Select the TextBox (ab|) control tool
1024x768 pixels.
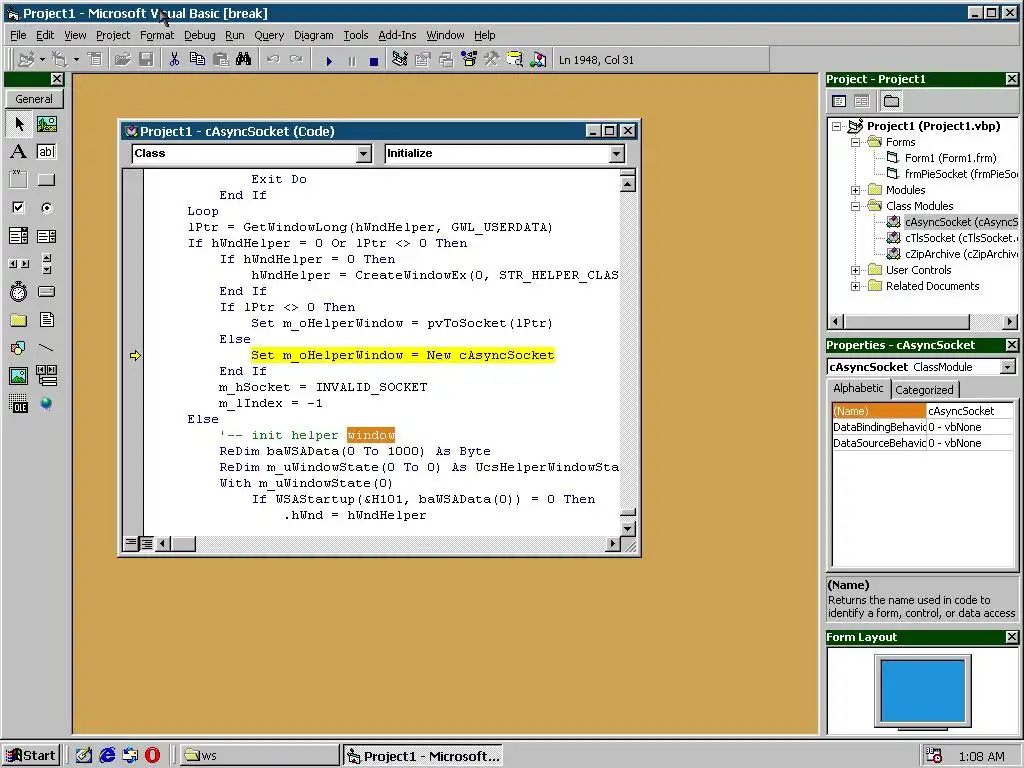46,152
